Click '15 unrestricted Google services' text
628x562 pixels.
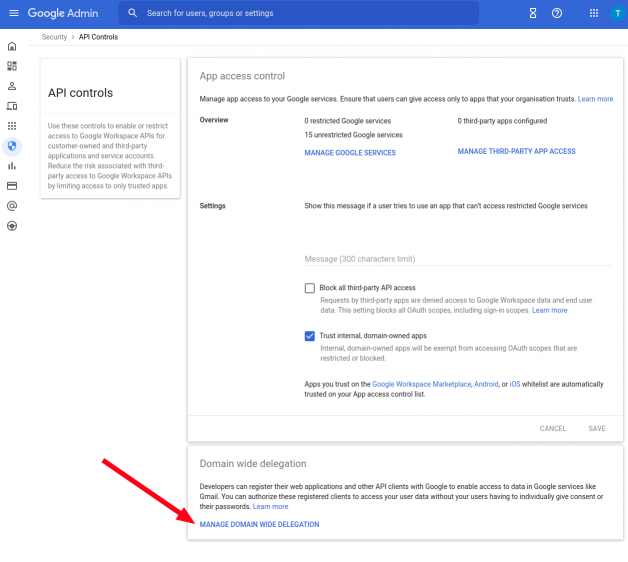pyautogui.click(x=353, y=135)
